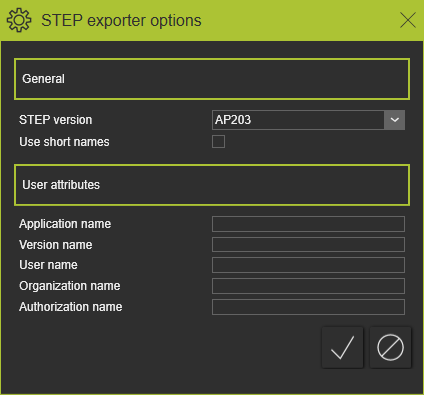
Task: Click the User name label
Action: (x=48, y=265)
